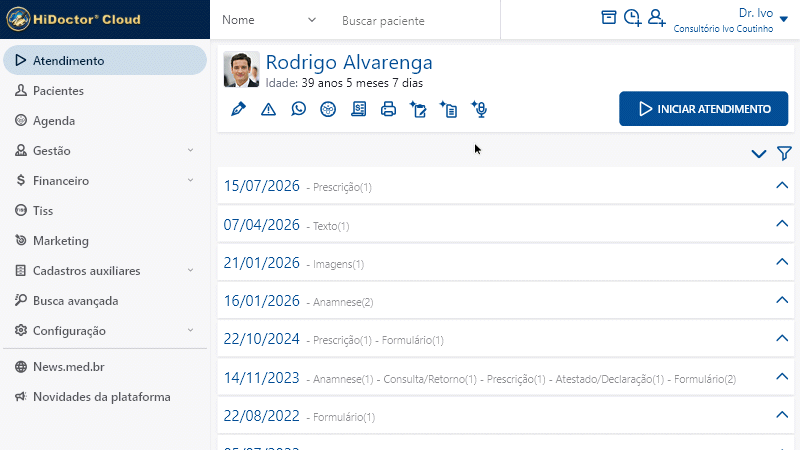Screen dimensions: 800x450
Task: Click the Tiss icon in sidebar
Action: click(x=20, y=210)
